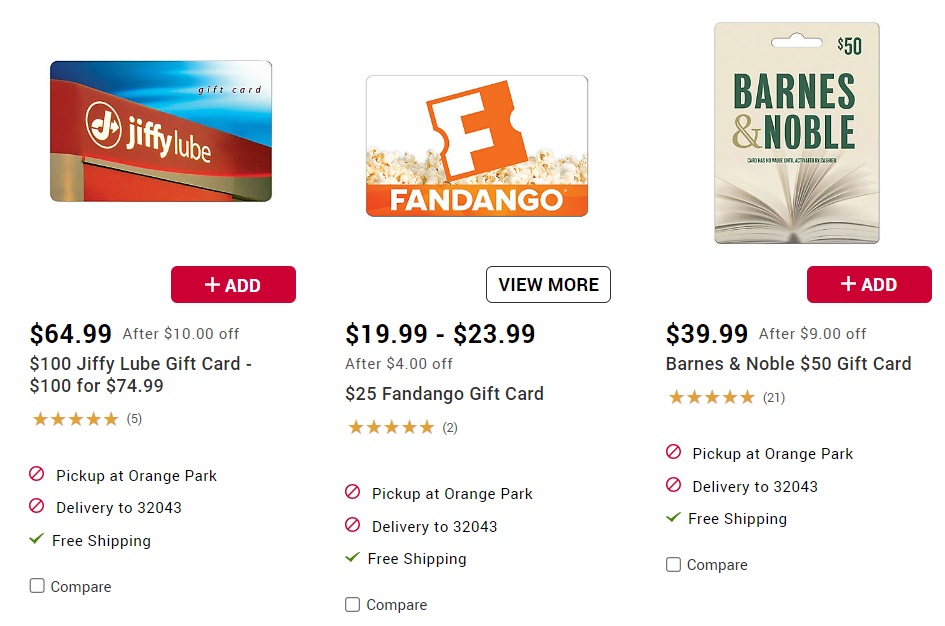Enable Compare for the Jiffy Lube card
Screen dimensions: 945x626
coord(36,587)
